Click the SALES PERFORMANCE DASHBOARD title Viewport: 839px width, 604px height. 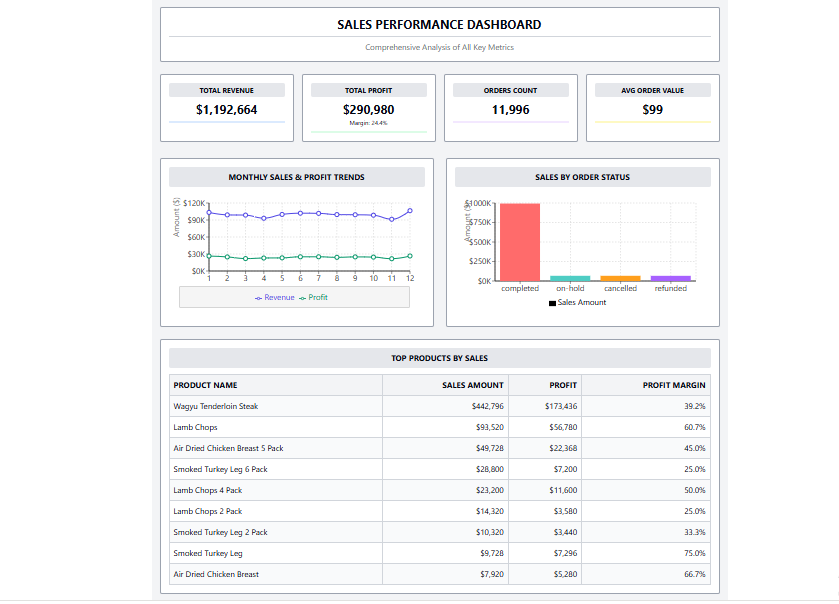tap(438, 24)
